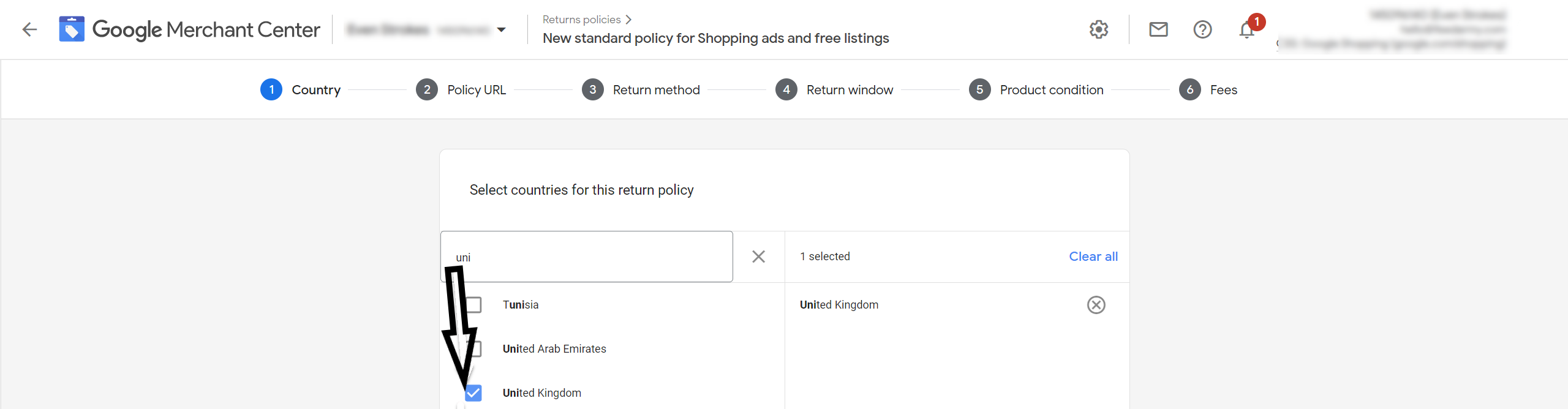Image resolution: width=1568 pixels, height=409 pixels.
Task: Open the help question mark icon
Action: (x=1202, y=29)
